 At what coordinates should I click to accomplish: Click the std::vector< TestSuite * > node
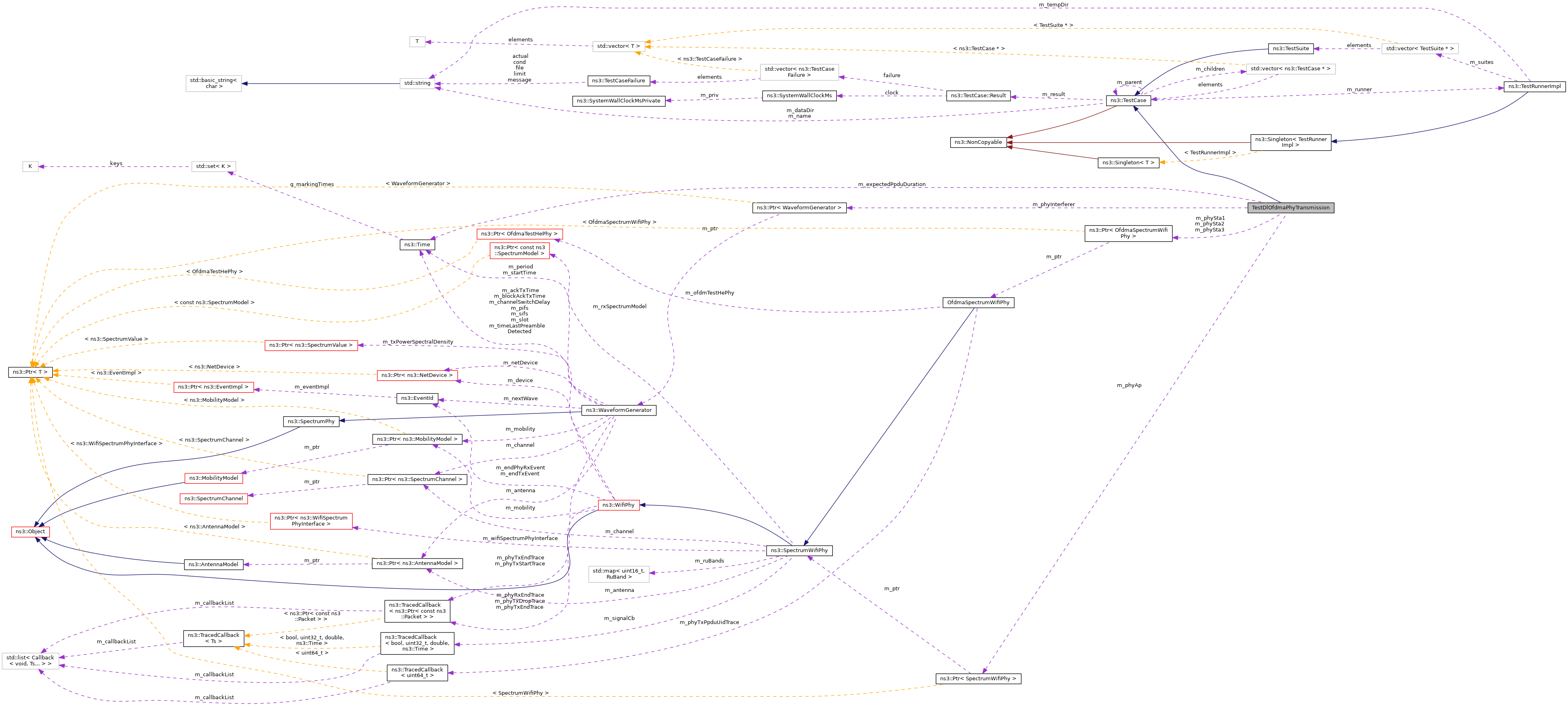1419,49
